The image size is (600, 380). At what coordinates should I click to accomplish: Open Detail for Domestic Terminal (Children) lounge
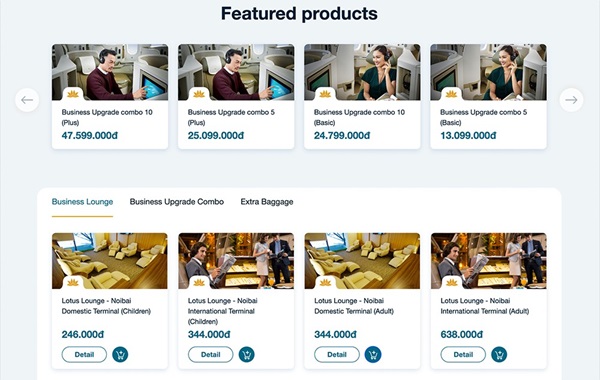[84, 354]
